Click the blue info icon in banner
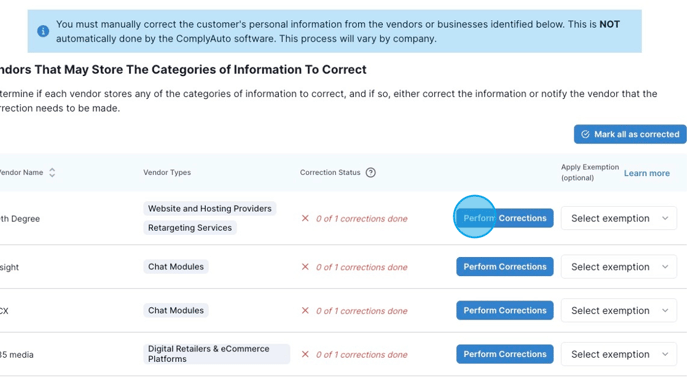Viewport: 688px width, 384px height. (43, 31)
